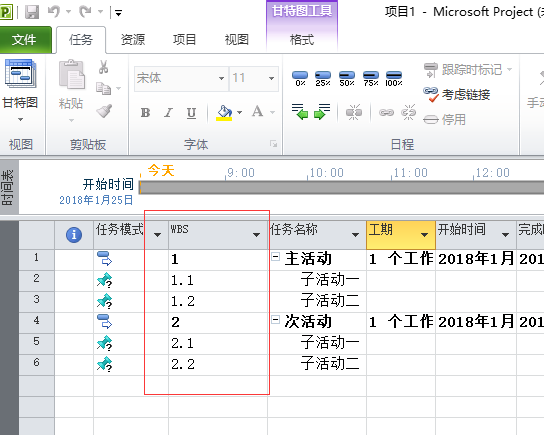Mark task 0% complete
This screenshot has width=544, height=435.
click(x=300, y=78)
